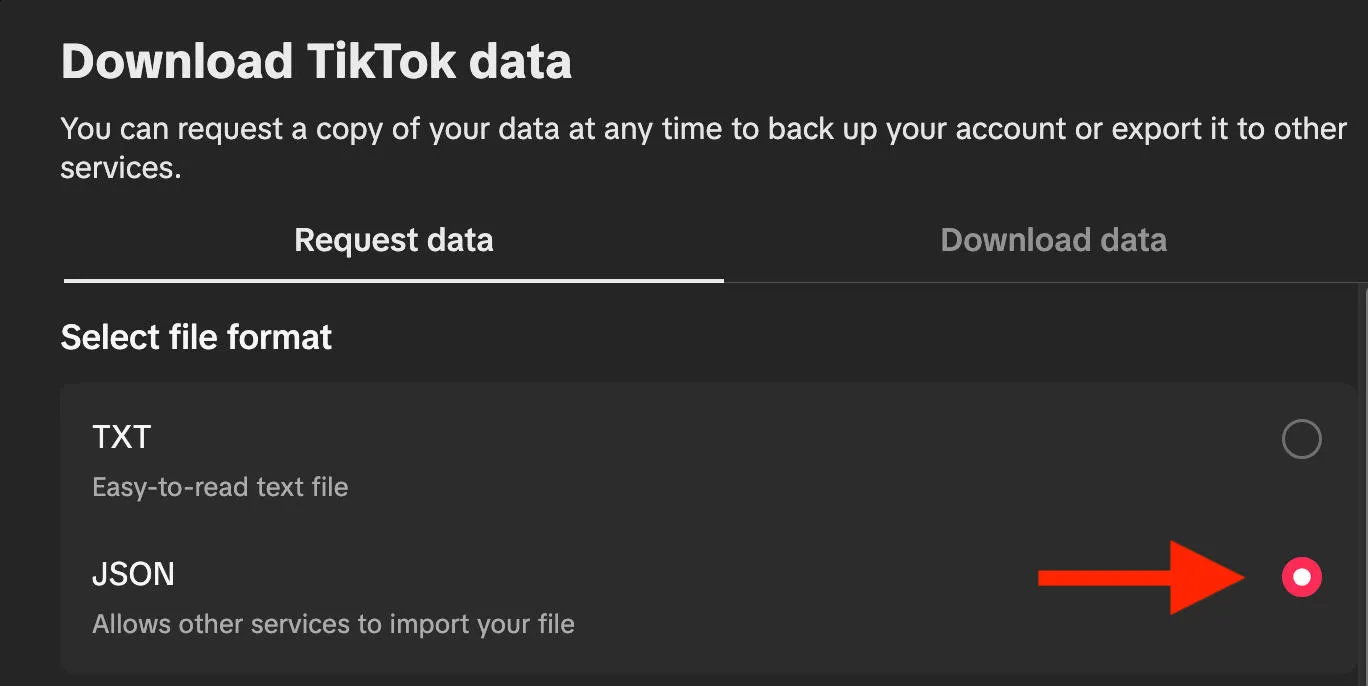The height and width of the screenshot is (686, 1368).
Task: Click the "Download TikTok data" heading
Action: pyautogui.click(x=316, y=62)
